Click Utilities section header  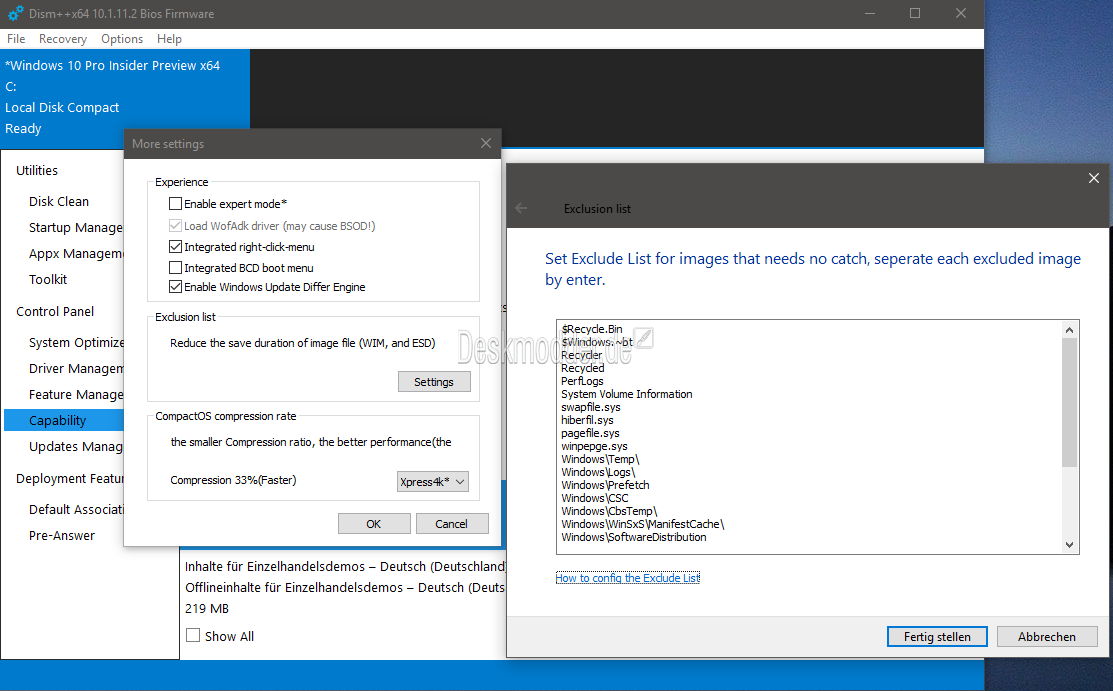[37, 170]
